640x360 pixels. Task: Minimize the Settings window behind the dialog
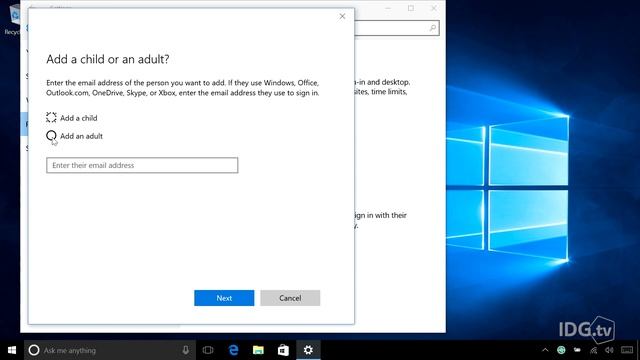pos(388,8)
